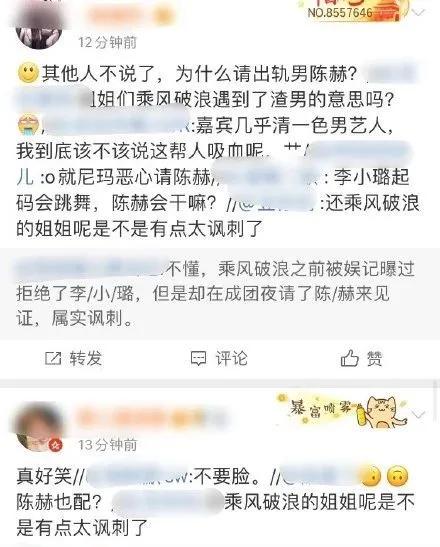Viewport: 440px width, 547px height.
Task: Click the smiley emoji in first post
Action: pos(28,73)
